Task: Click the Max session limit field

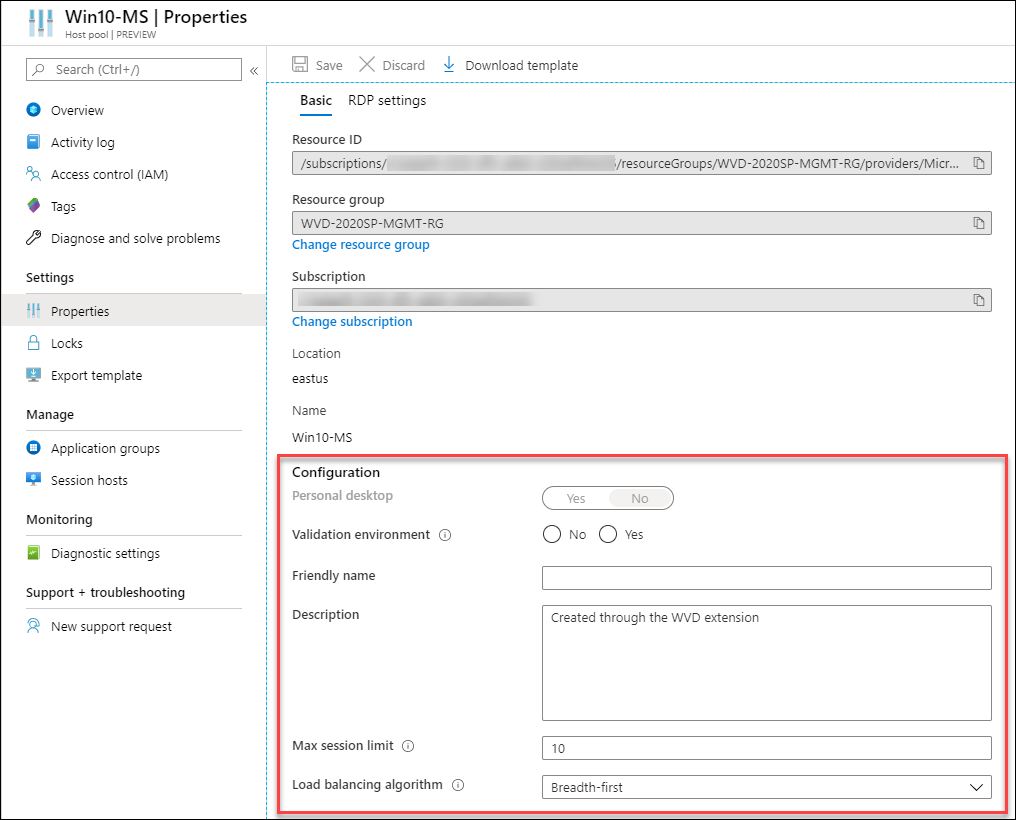Action: (x=767, y=748)
